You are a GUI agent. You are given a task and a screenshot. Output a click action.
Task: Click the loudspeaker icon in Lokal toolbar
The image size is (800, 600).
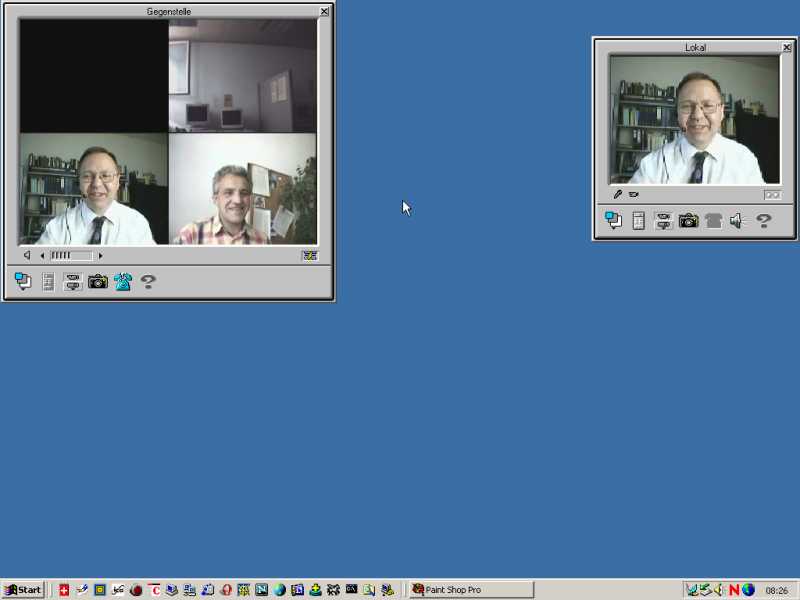coord(737,220)
